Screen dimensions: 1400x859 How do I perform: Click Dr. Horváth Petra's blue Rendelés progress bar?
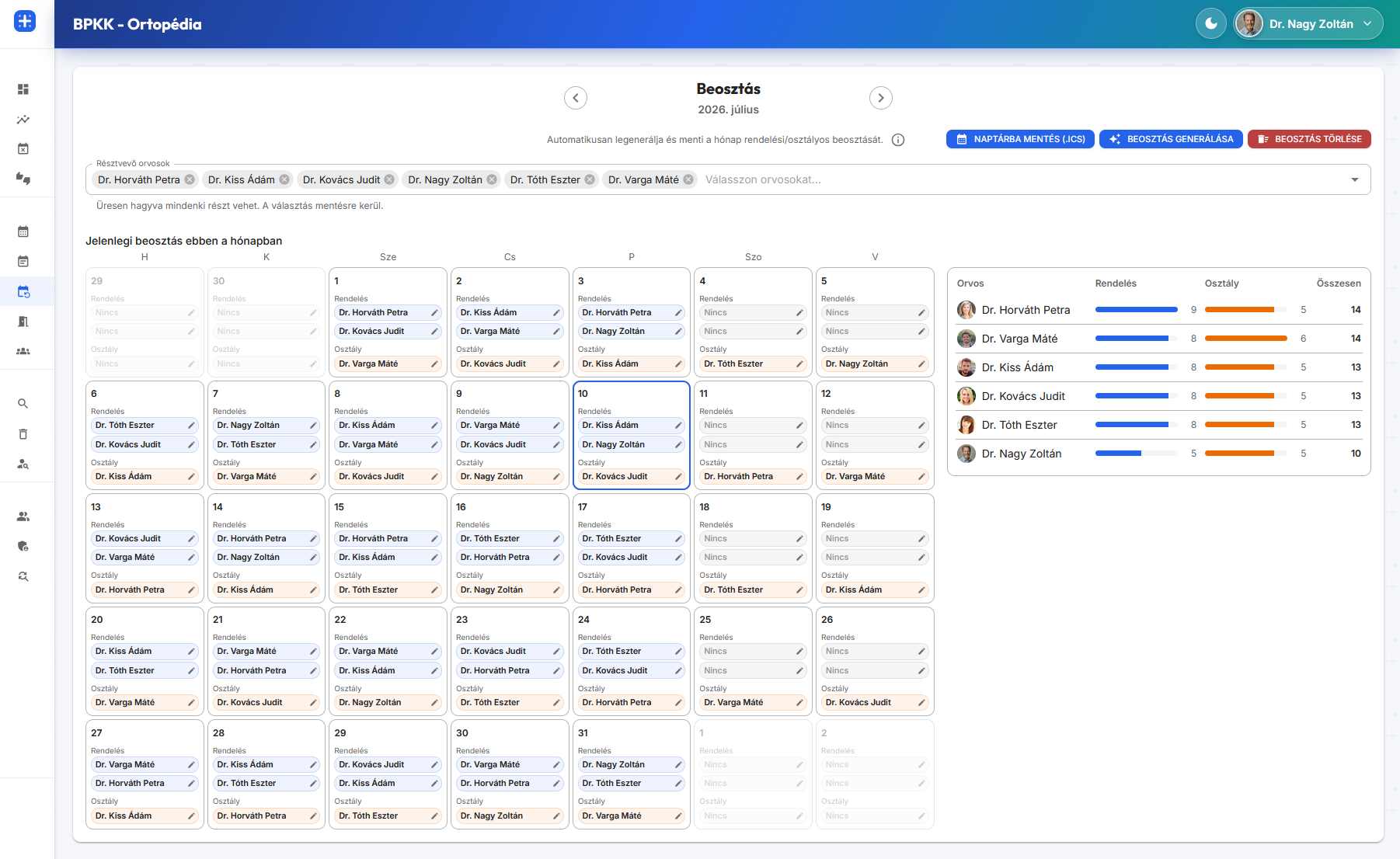(1136, 310)
